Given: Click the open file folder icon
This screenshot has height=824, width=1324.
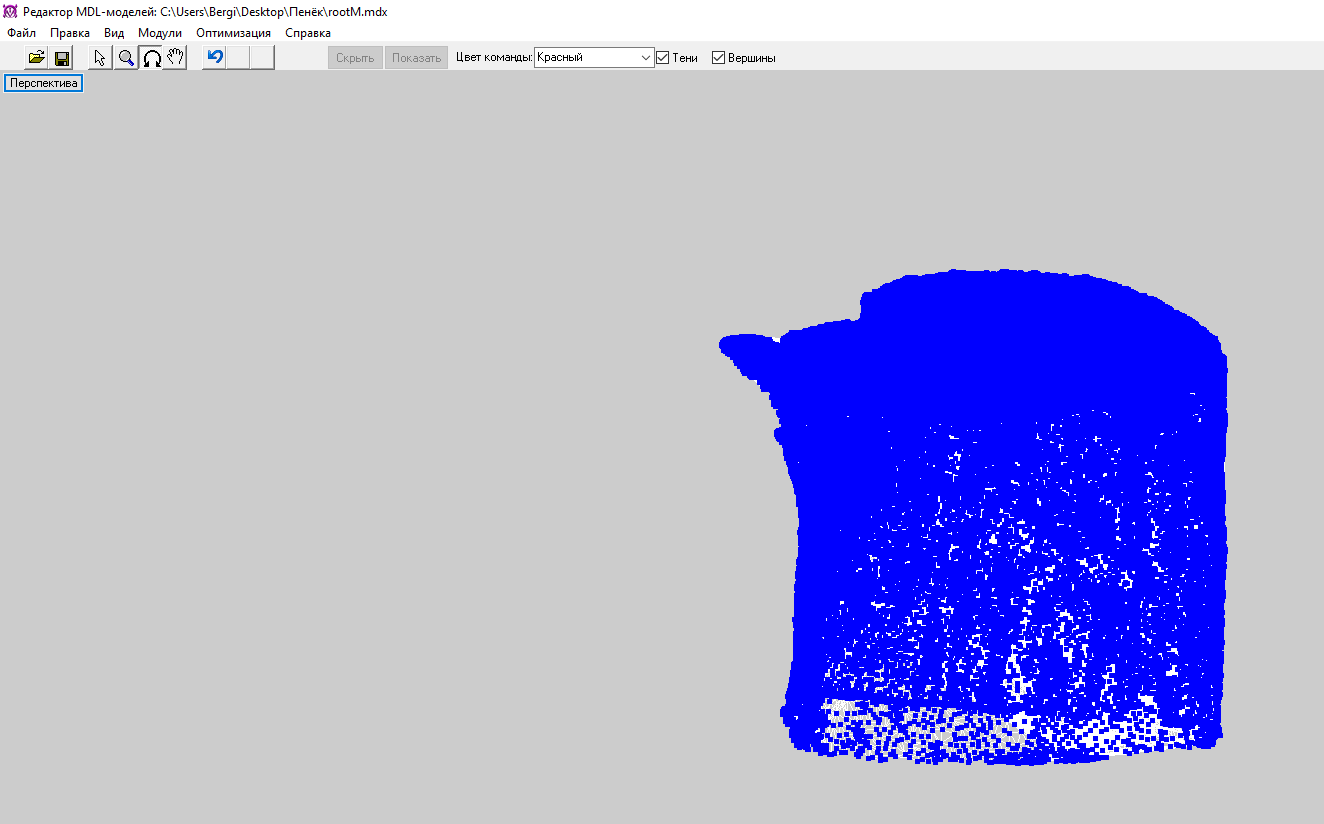Looking at the screenshot, I should click(37, 58).
